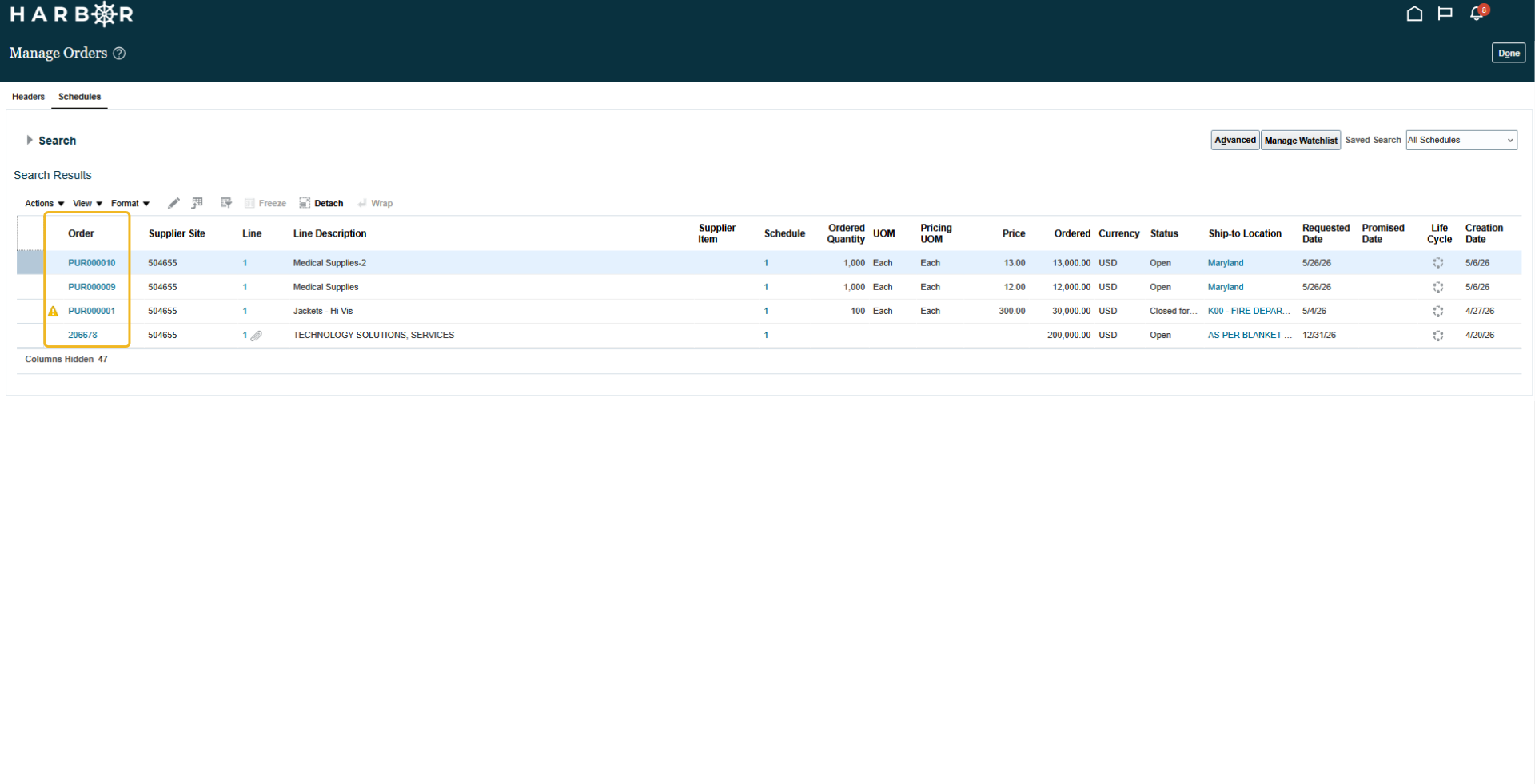Viewport: 1535px width, 784px height.
Task: Click the Harbor logo
Action: coord(71,14)
